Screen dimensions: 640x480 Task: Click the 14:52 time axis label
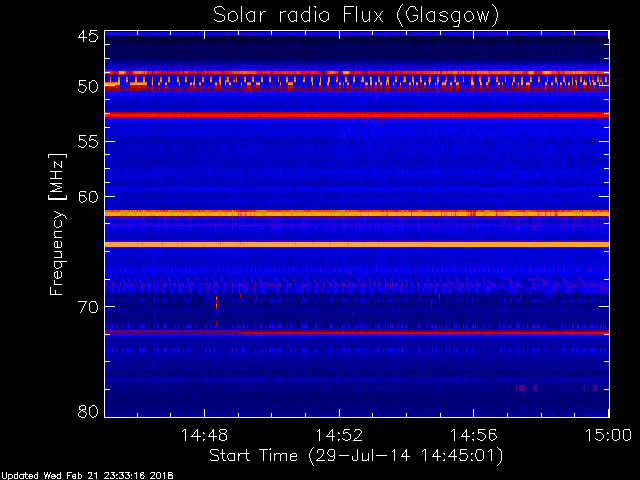pos(339,435)
